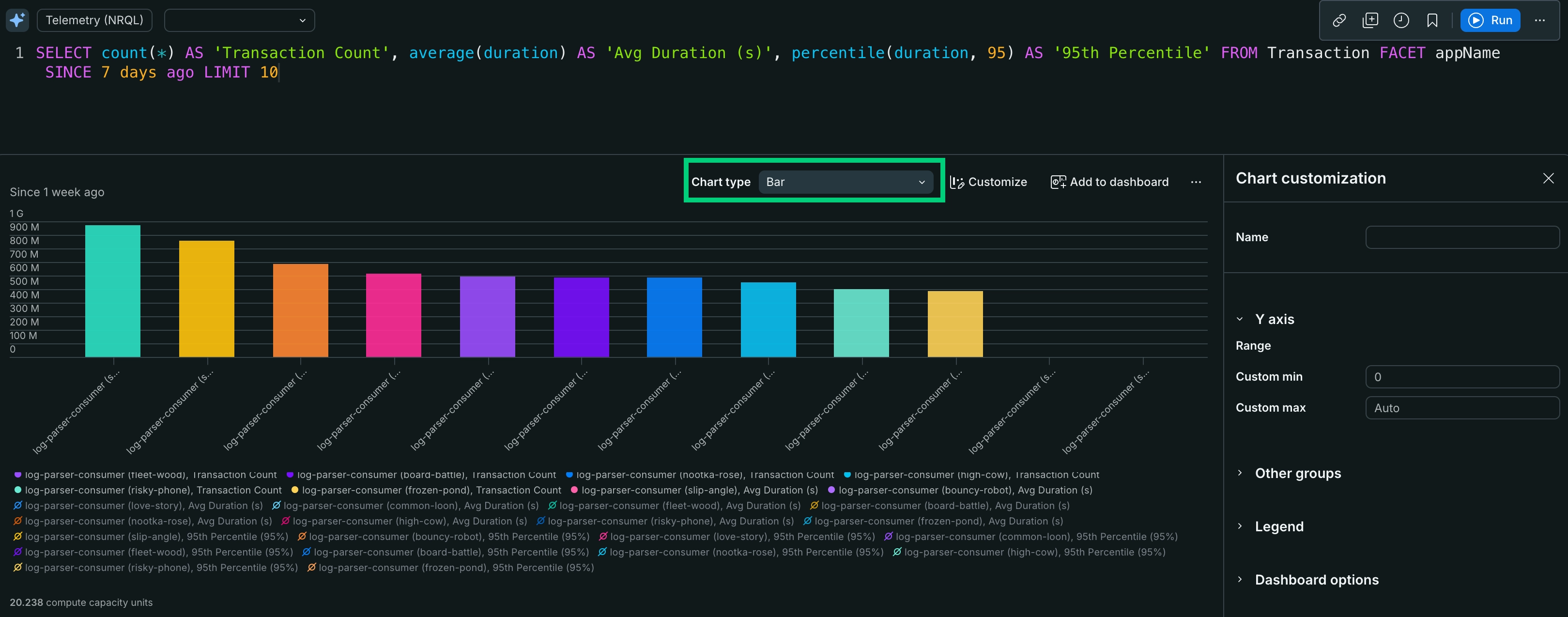Click inside the NRQL query editor text
Screen dimensions: 1568x617
click(x=767, y=62)
